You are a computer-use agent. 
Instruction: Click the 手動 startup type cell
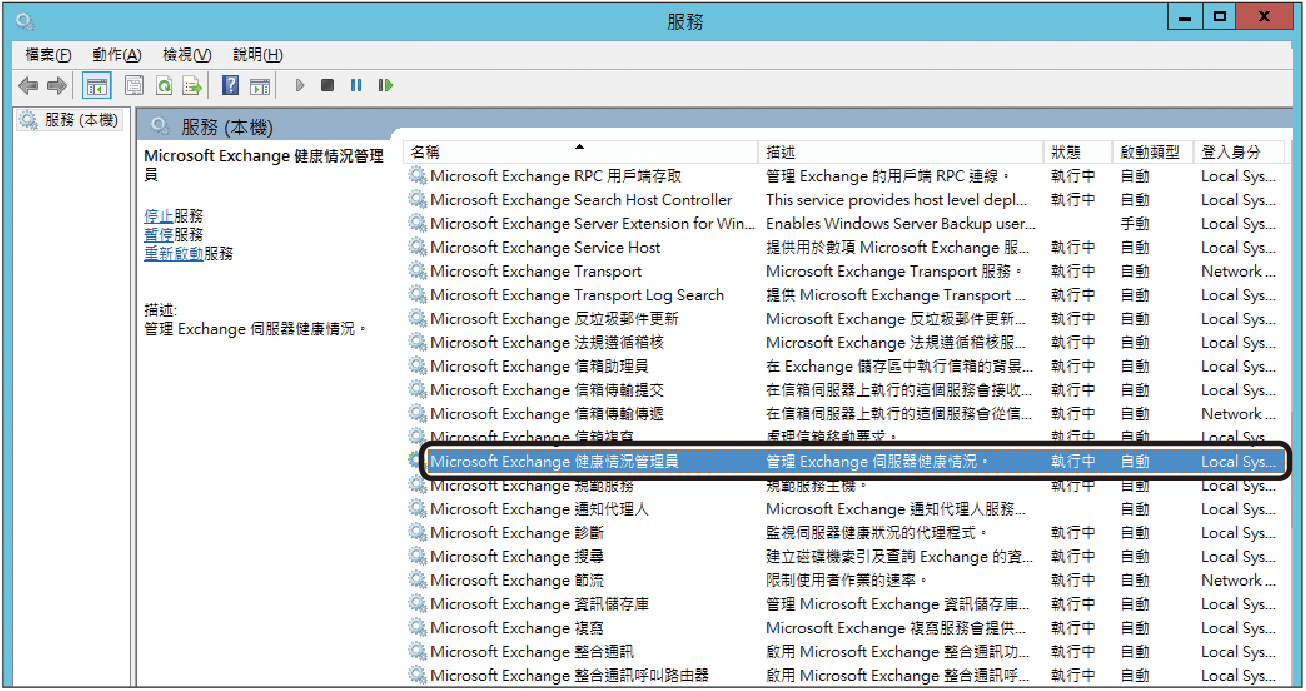pyautogui.click(x=1135, y=224)
